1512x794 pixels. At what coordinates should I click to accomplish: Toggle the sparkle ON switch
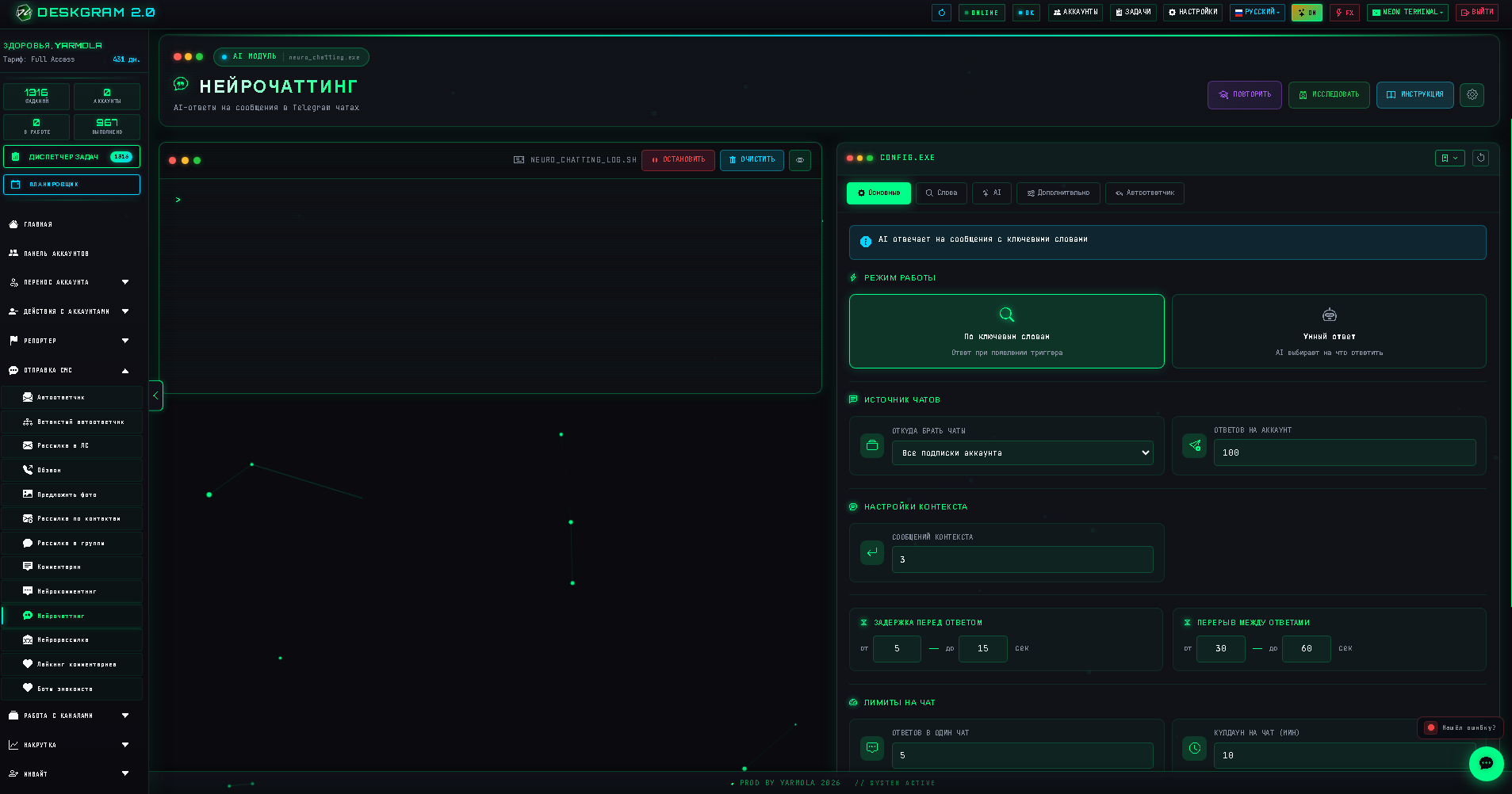pyautogui.click(x=1307, y=13)
